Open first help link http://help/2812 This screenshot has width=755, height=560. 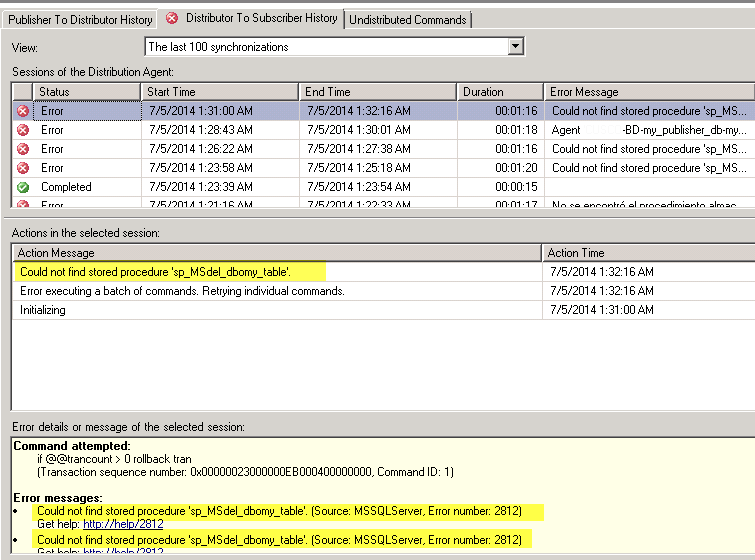pyautogui.click(x=123, y=524)
